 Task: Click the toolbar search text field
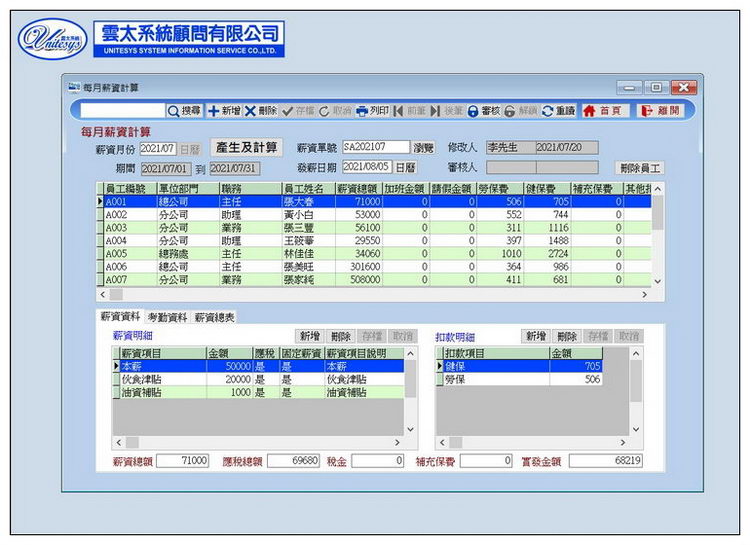tap(122, 111)
